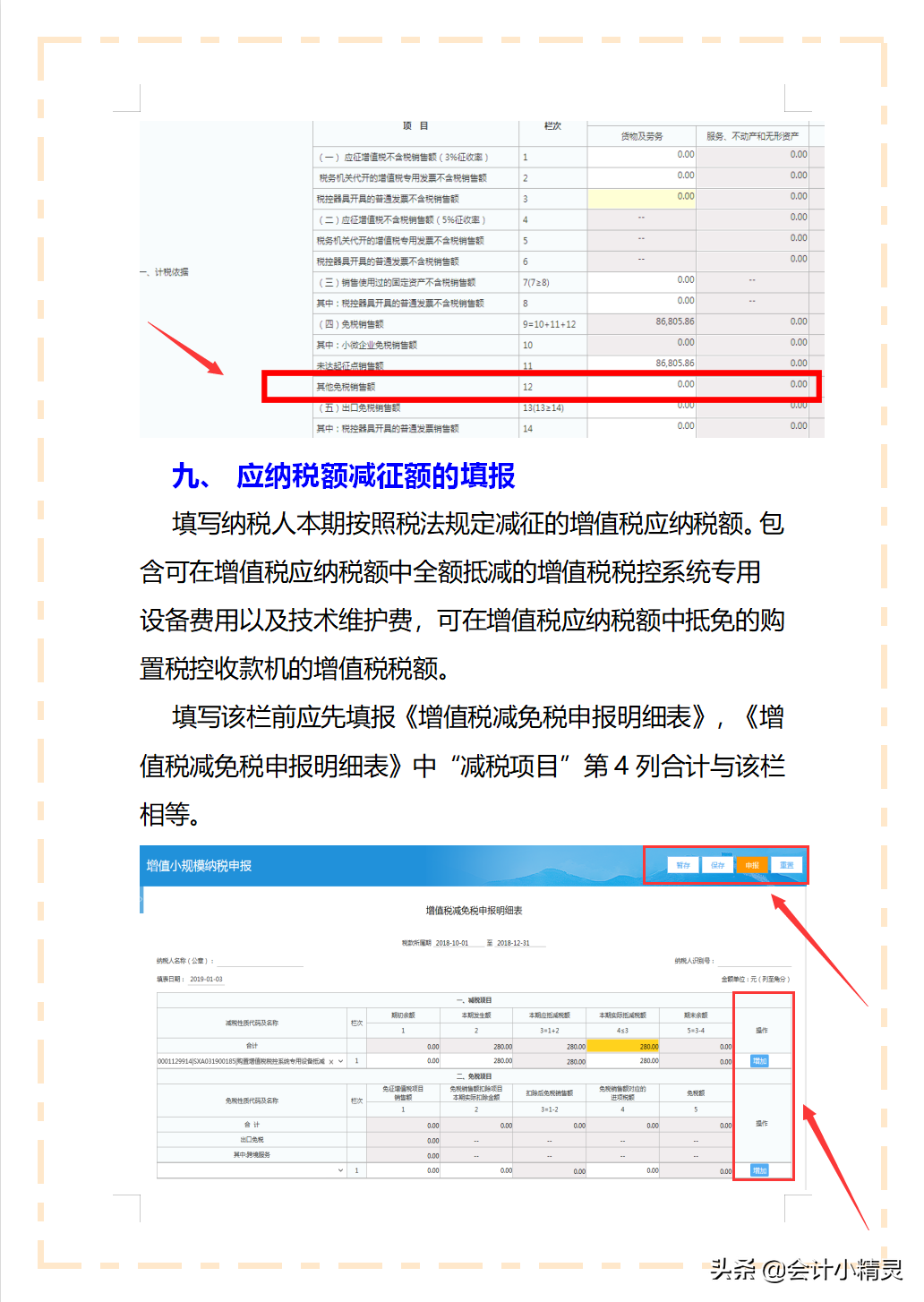Click the orange 申报 submit button
Screen dimensions: 924x1302
752,865
